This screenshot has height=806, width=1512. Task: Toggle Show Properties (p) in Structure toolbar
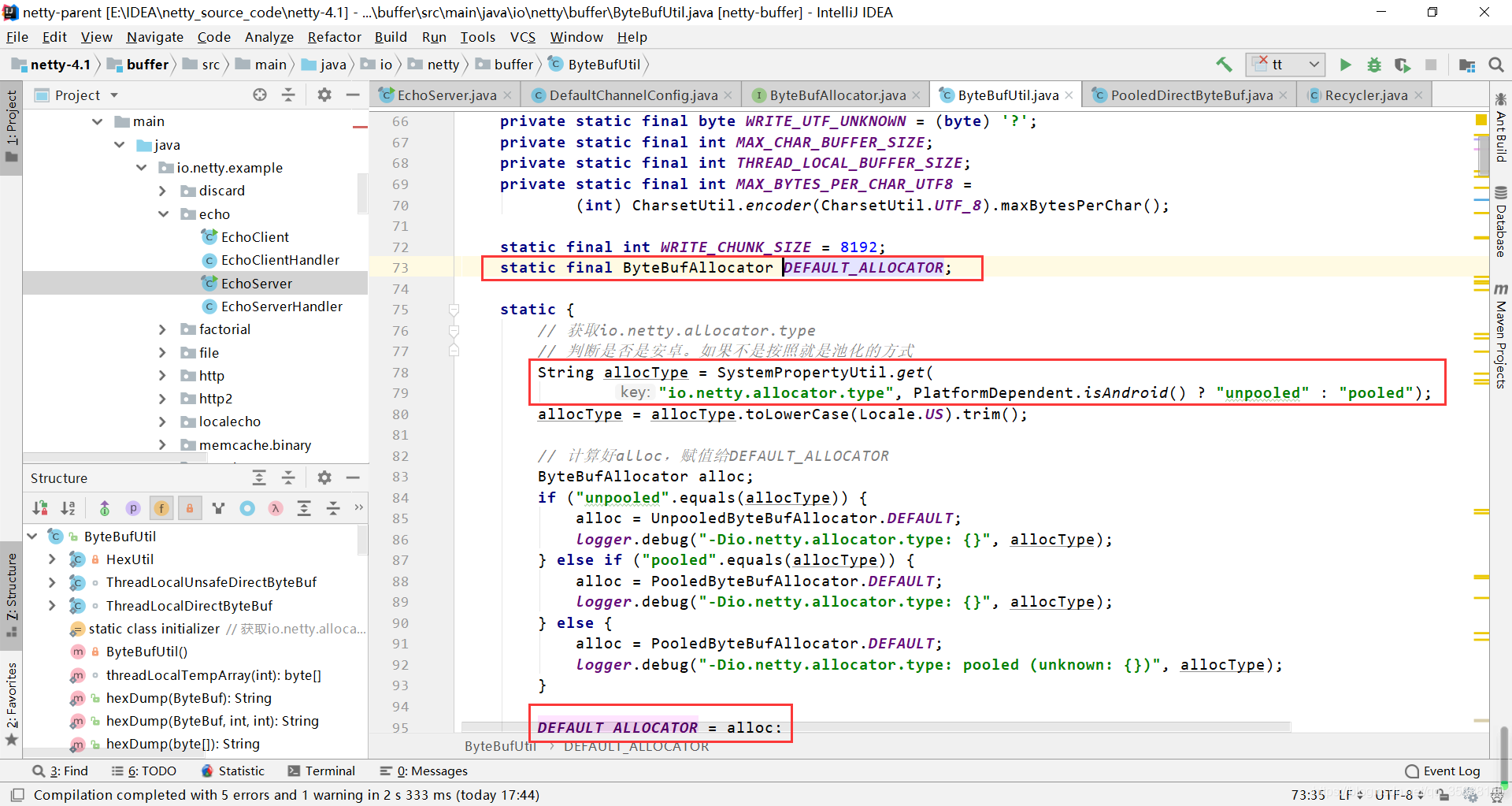[x=133, y=508]
